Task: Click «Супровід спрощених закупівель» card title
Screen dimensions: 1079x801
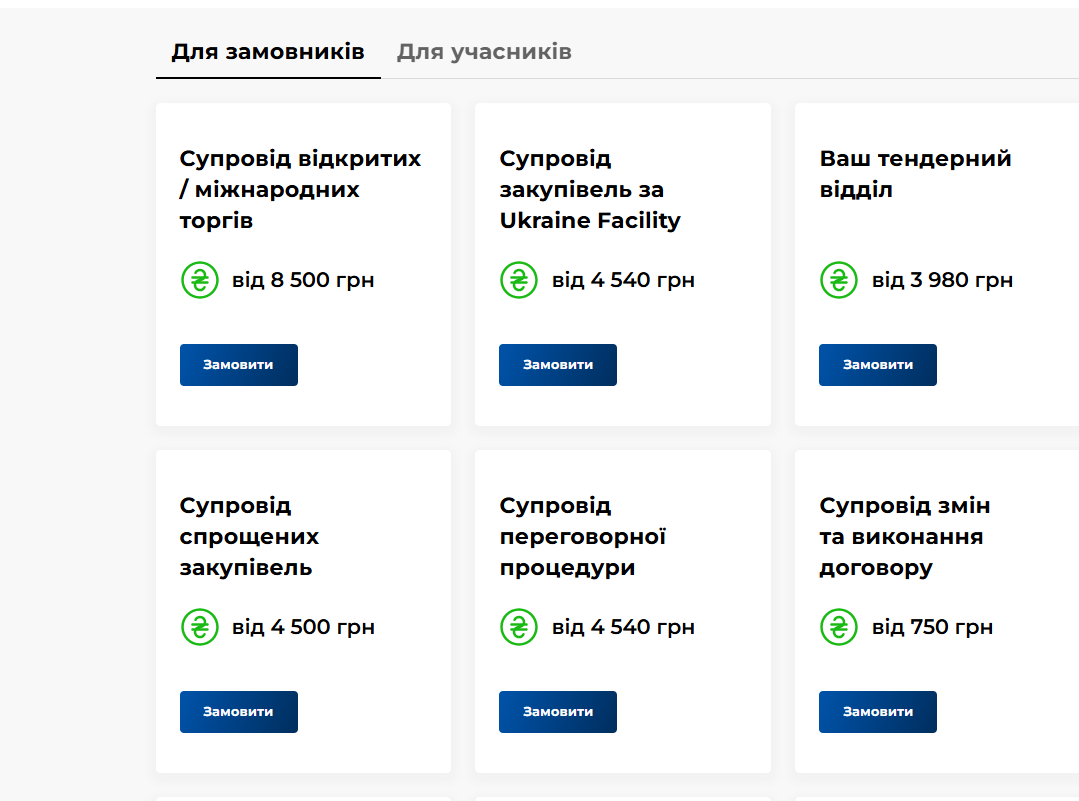Action: [x=249, y=537]
